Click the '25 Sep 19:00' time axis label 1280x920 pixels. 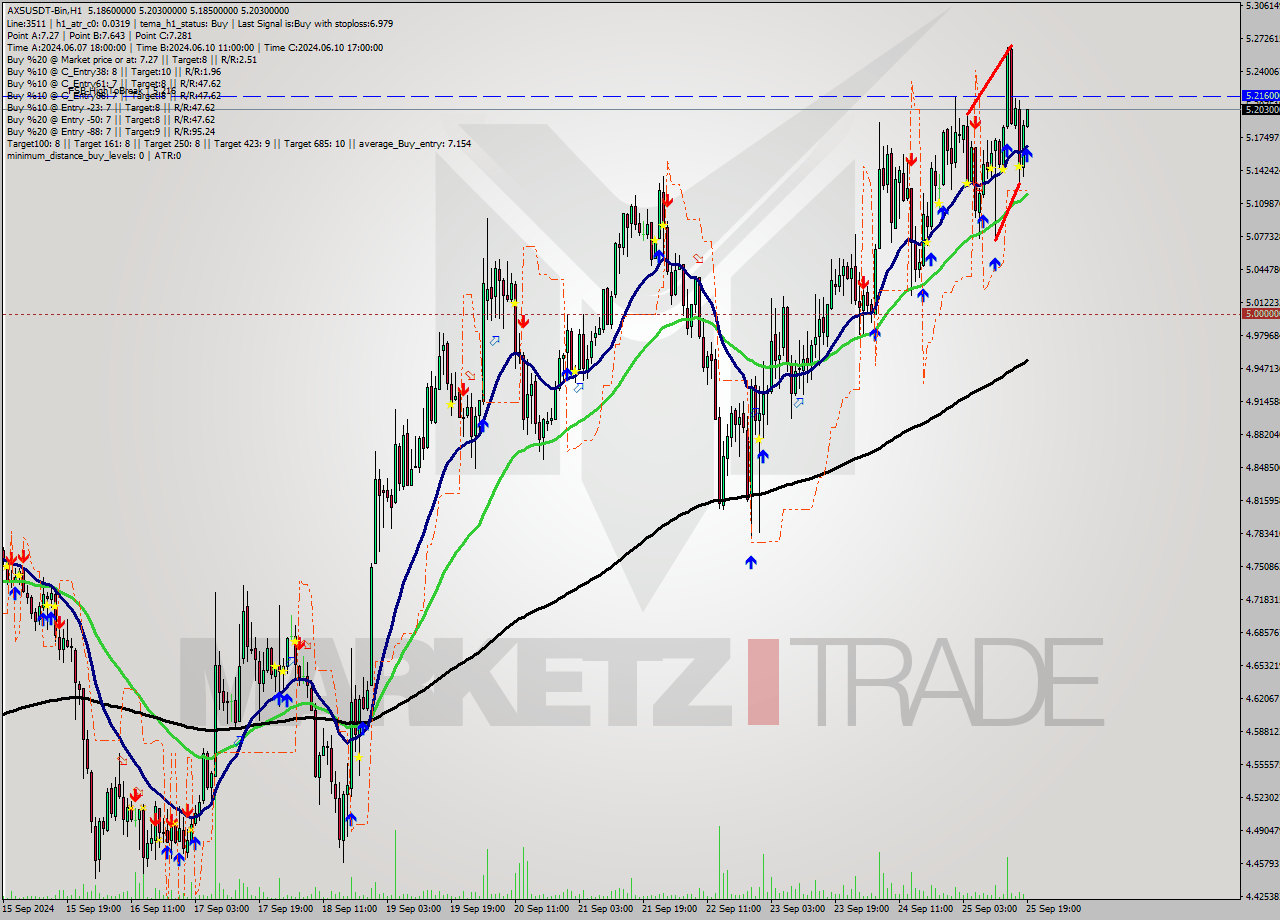coord(1054,908)
